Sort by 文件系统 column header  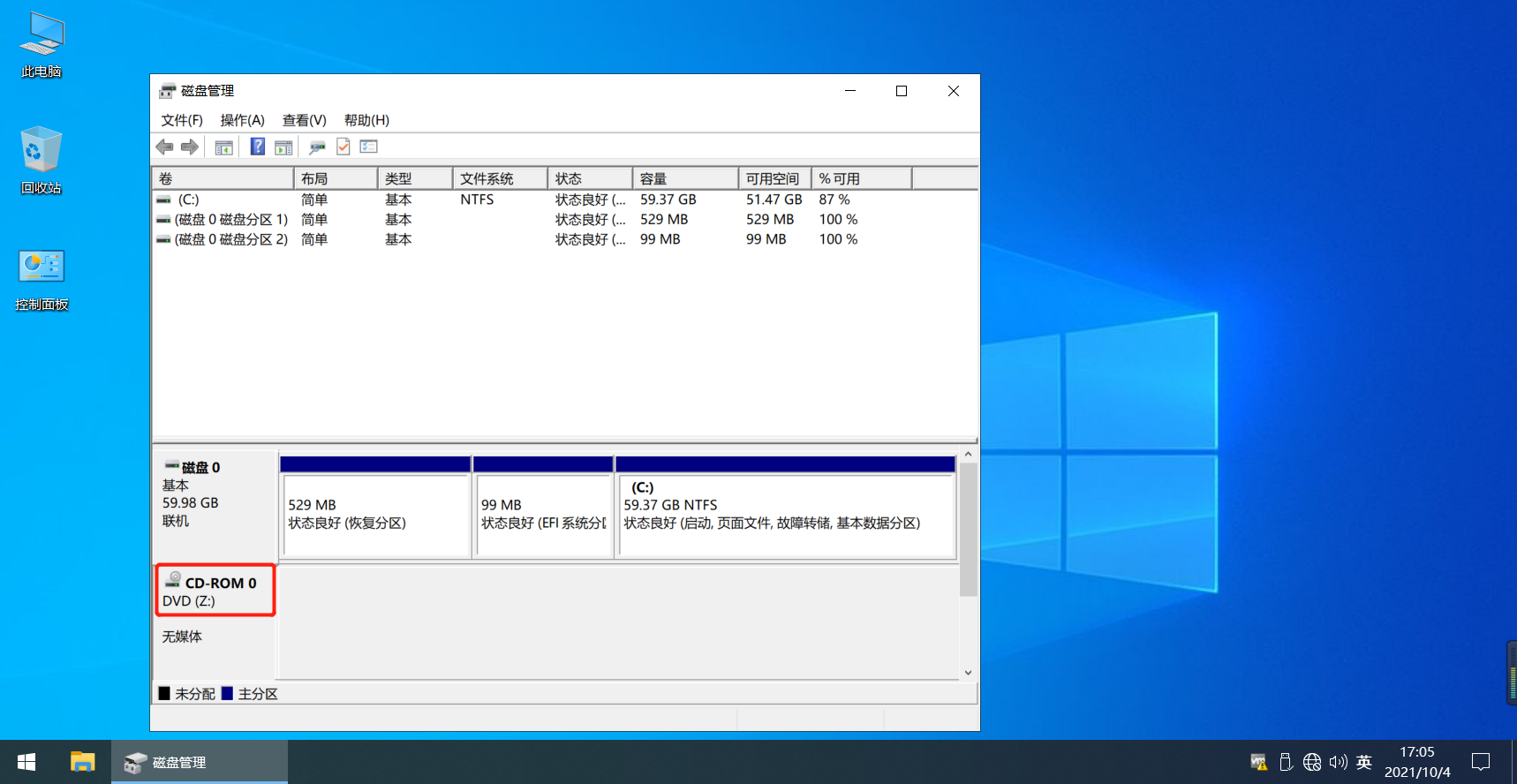500,178
